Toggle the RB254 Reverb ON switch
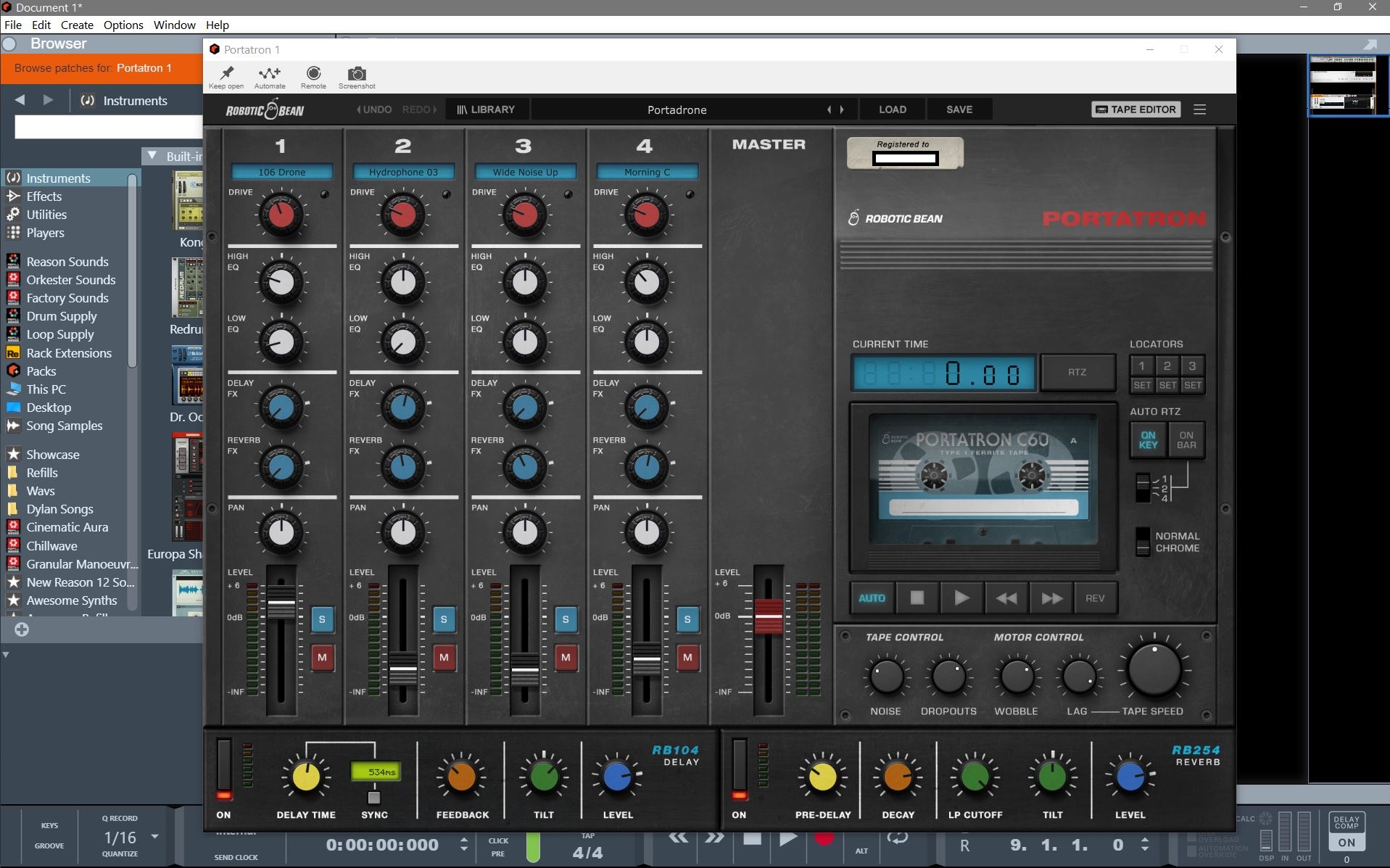1390x868 pixels. tap(740, 769)
